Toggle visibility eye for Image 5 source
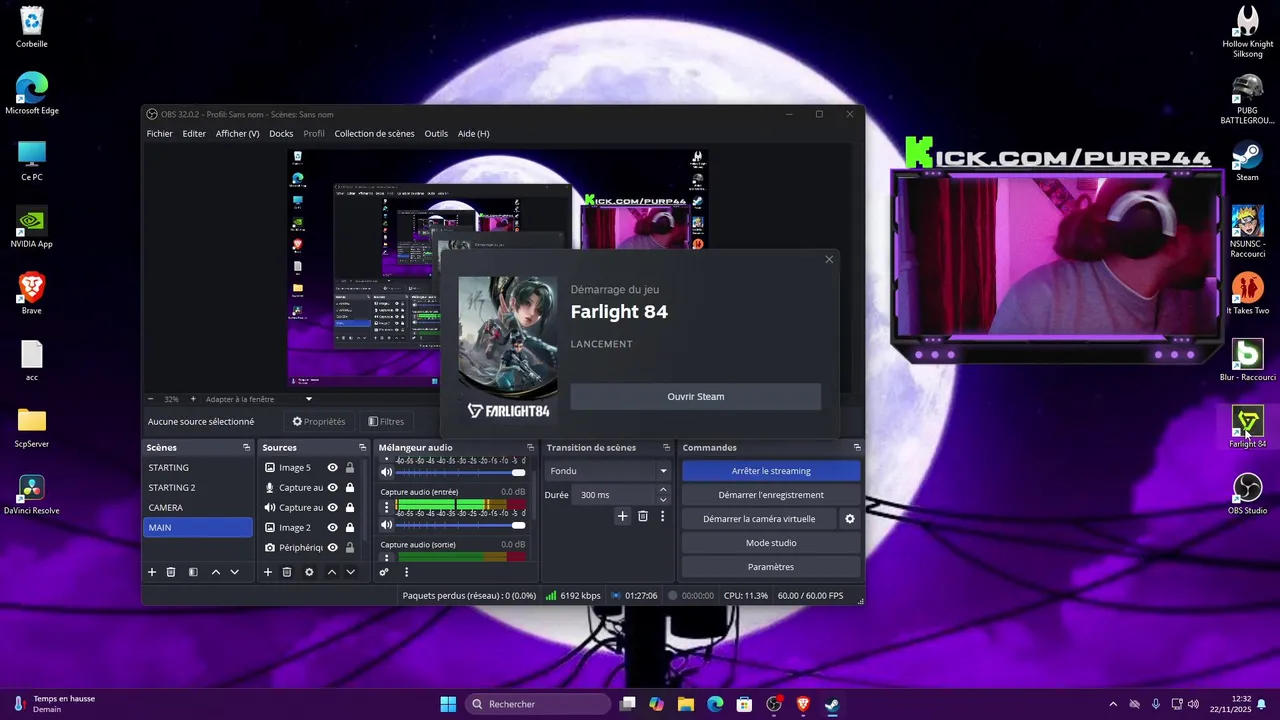 click(333, 467)
